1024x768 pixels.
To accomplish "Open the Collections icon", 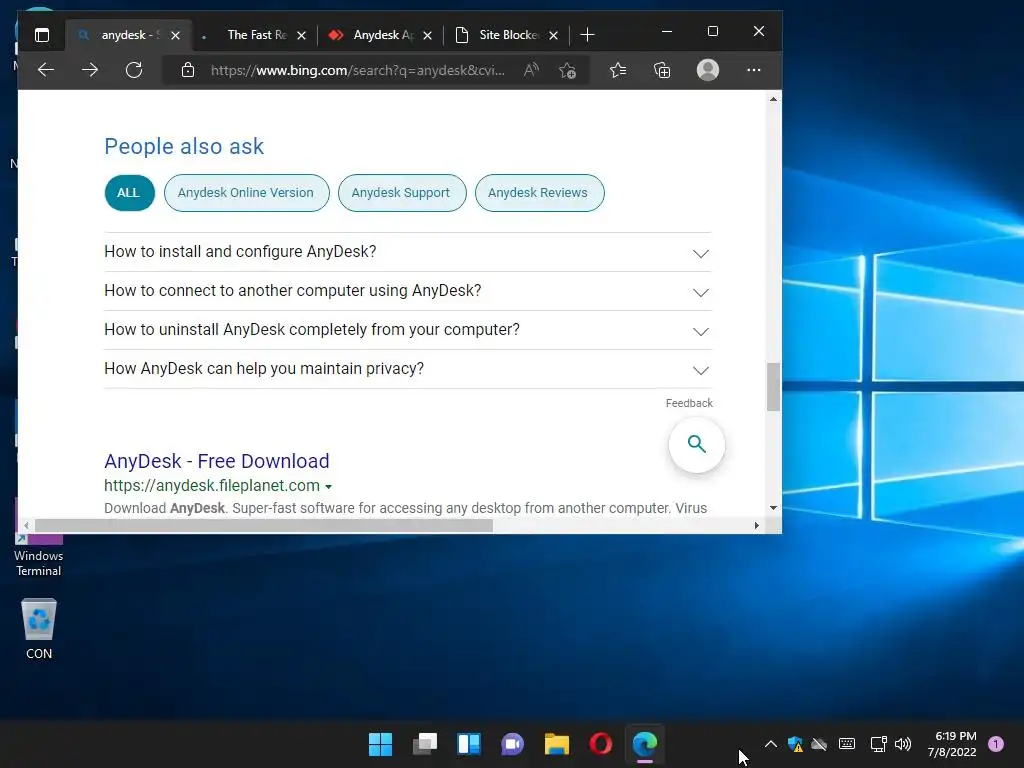I will tap(662, 70).
